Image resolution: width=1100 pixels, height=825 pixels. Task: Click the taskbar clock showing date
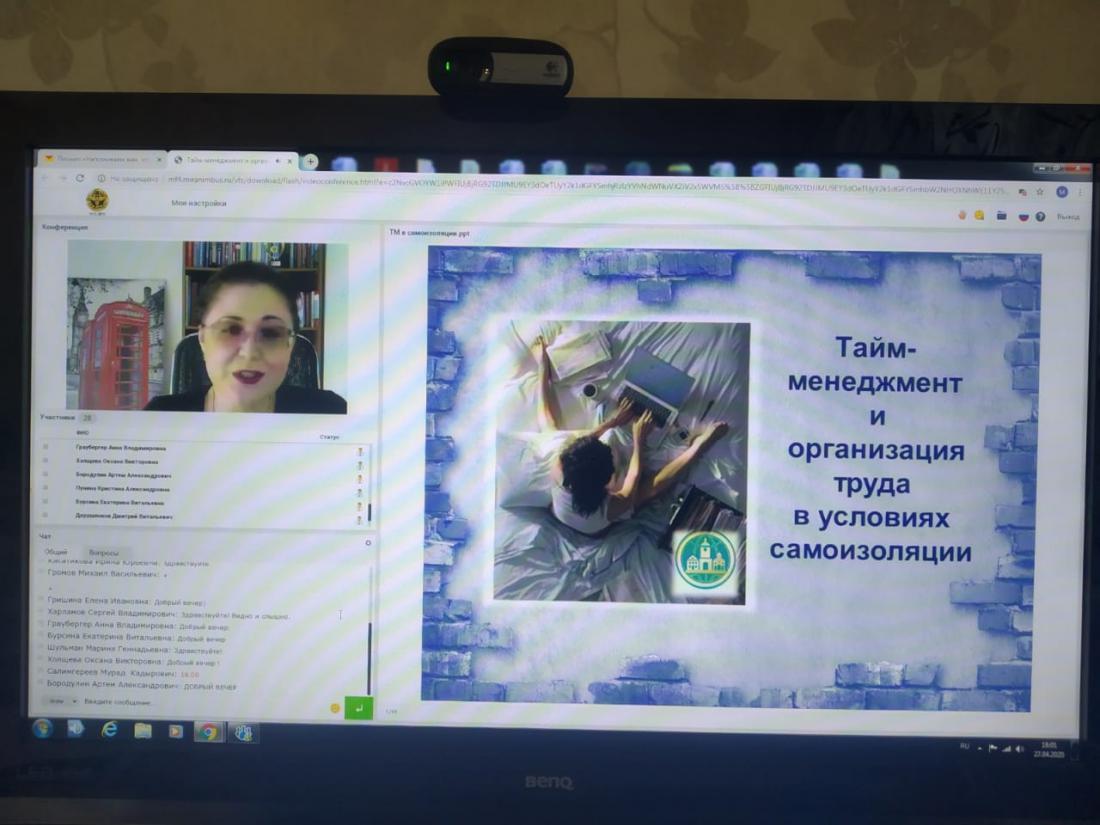pos(1048,749)
